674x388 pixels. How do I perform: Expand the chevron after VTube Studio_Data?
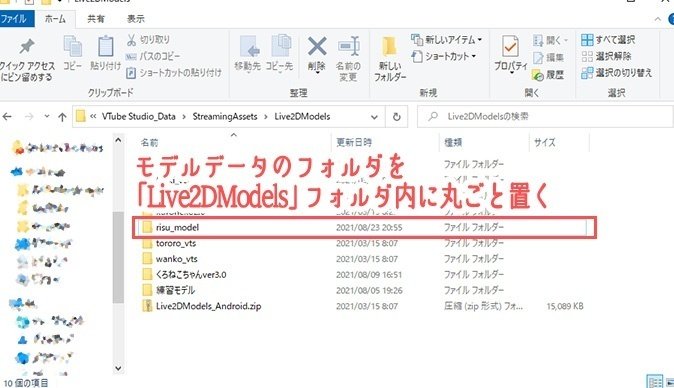click(184, 117)
